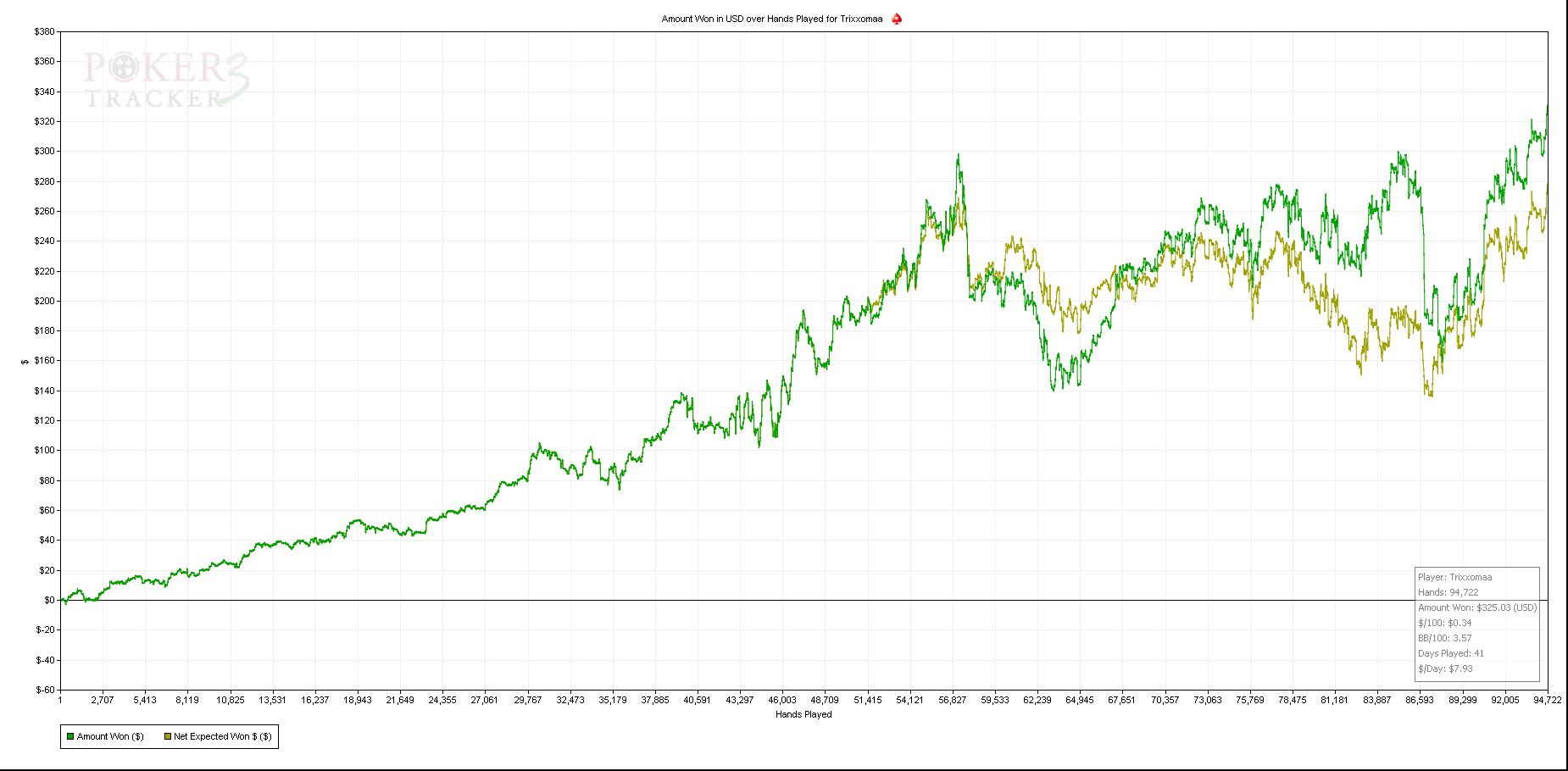Click the 46,003 x-axis tick label
The width and height of the screenshot is (1568, 771).
click(x=782, y=701)
